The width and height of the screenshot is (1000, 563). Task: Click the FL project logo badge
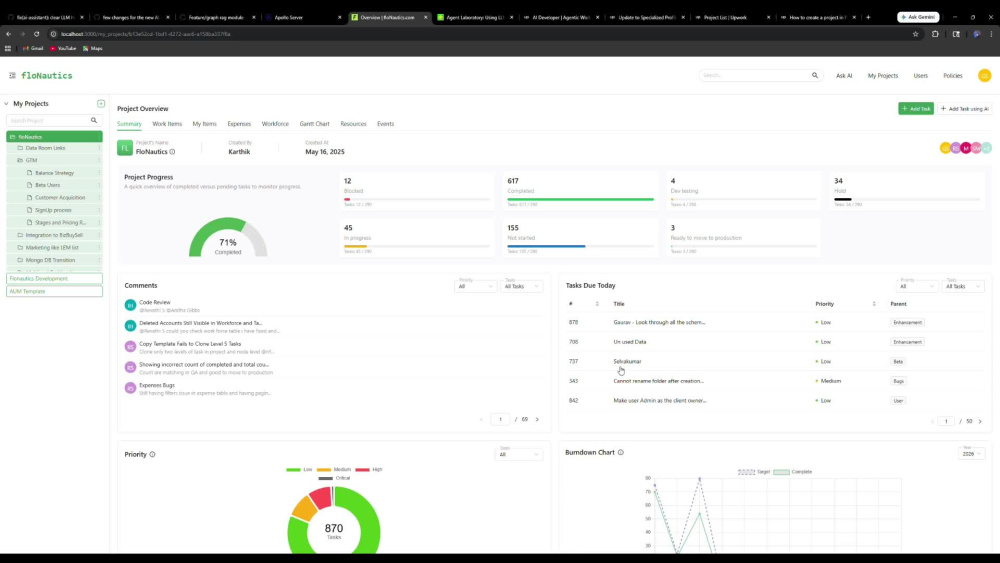124,148
